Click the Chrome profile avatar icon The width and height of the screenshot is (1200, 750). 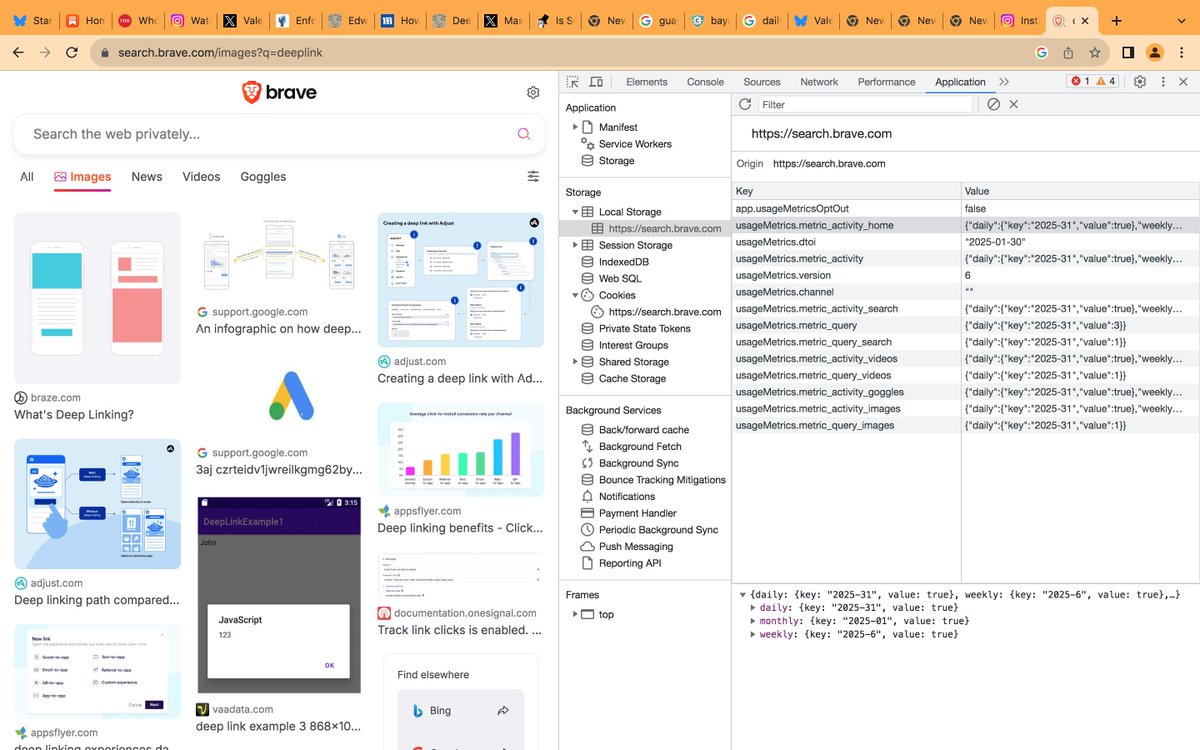click(x=1155, y=52)
